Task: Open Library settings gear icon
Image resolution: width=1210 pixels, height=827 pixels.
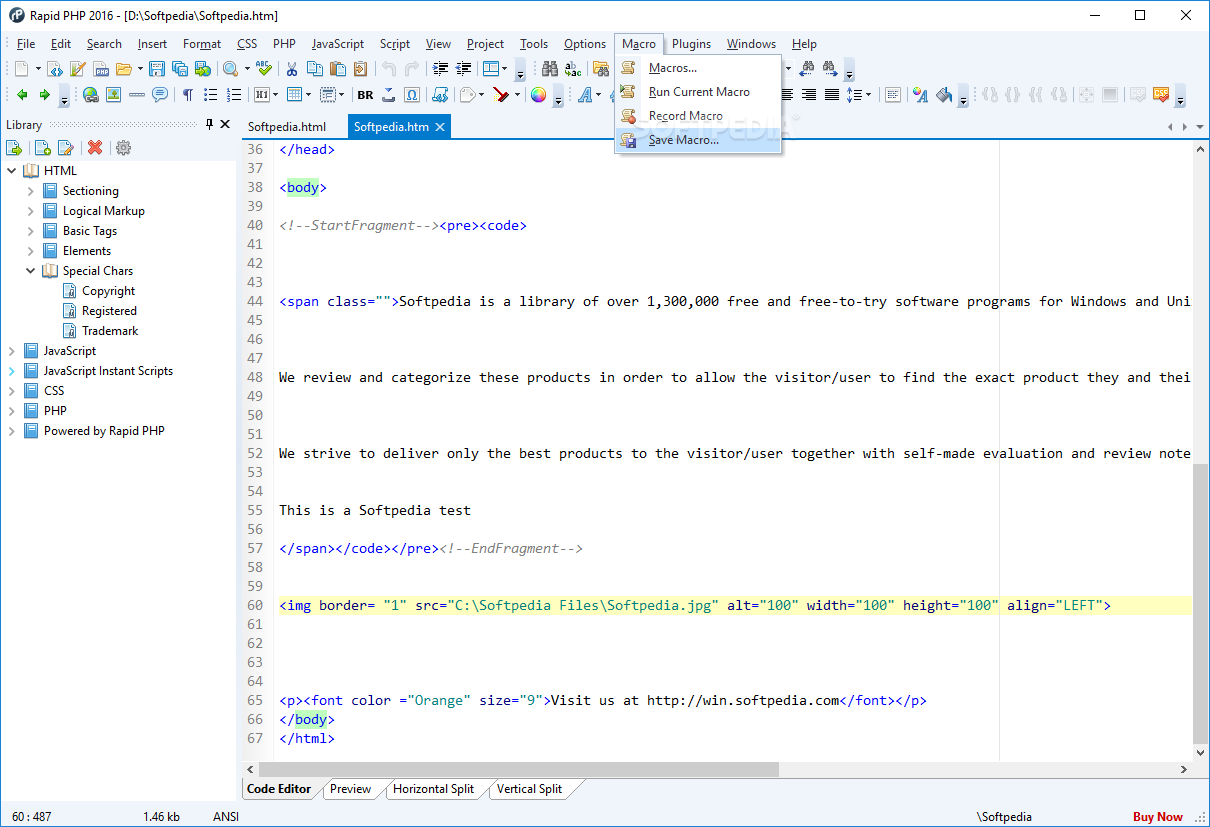Action: [x=123, y=148]
